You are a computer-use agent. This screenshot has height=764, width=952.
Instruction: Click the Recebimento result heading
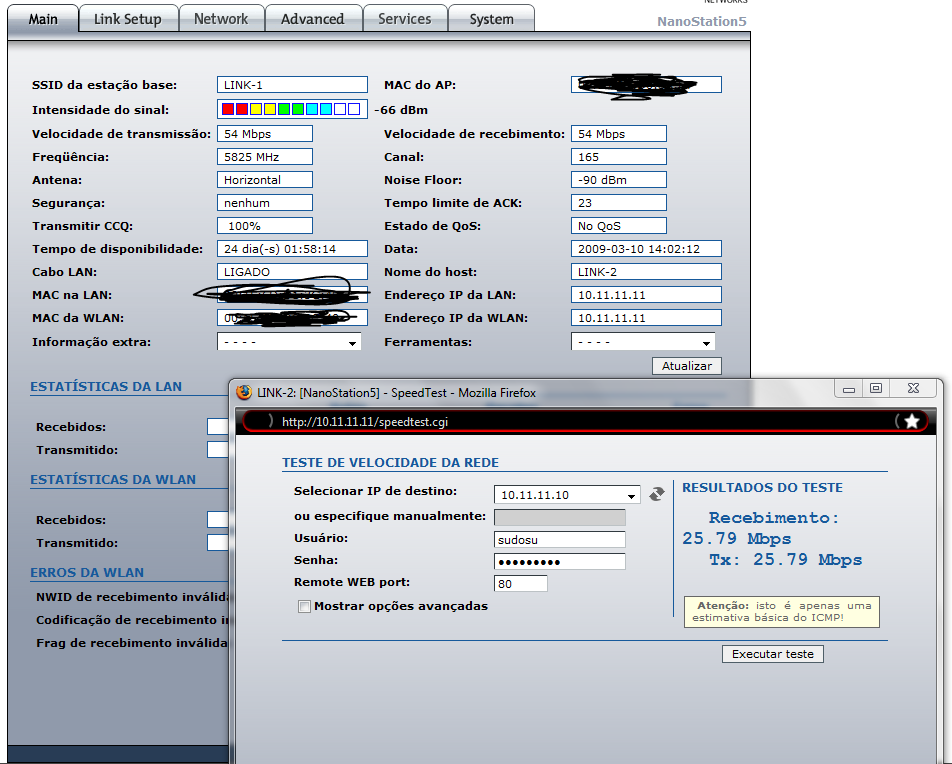click(774, 517)
